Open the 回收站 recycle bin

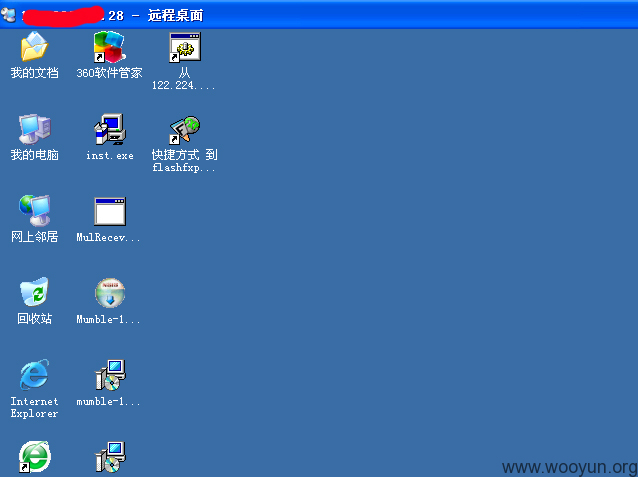[35, 292]
